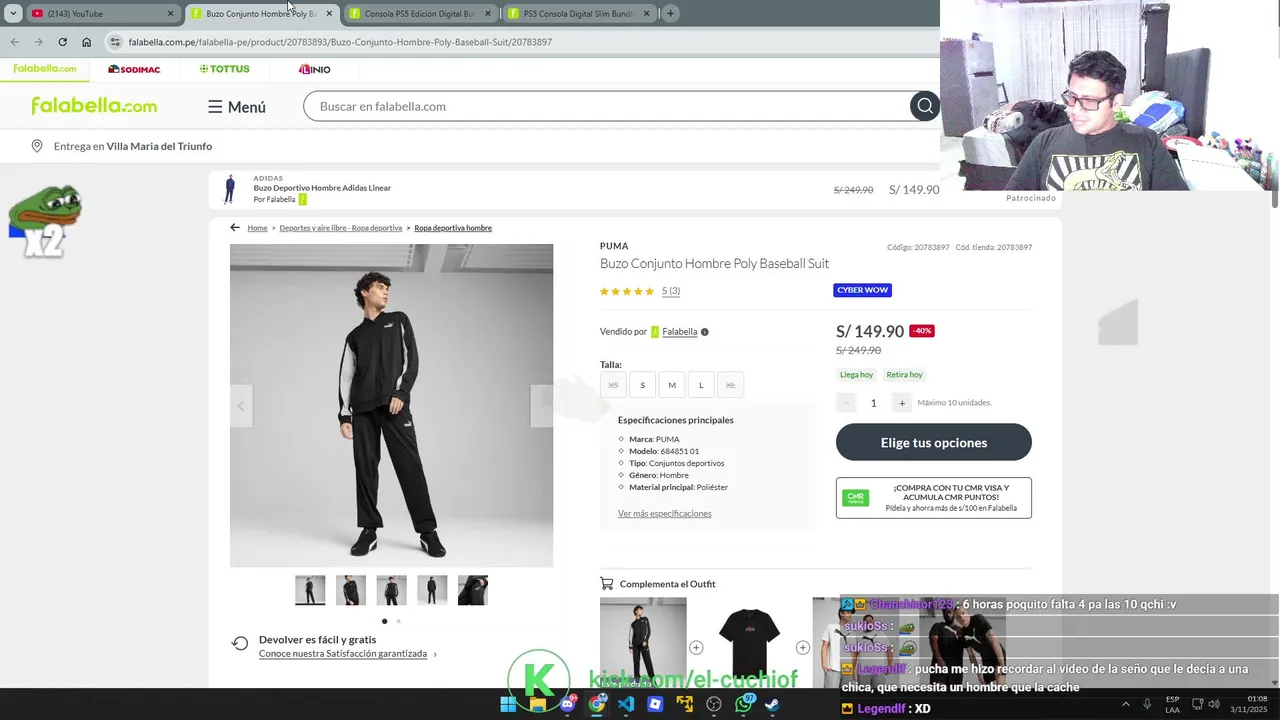Viewport: 1280px width, 720px height.
Task: Show next product image arrow
Action: pos(542,406)
